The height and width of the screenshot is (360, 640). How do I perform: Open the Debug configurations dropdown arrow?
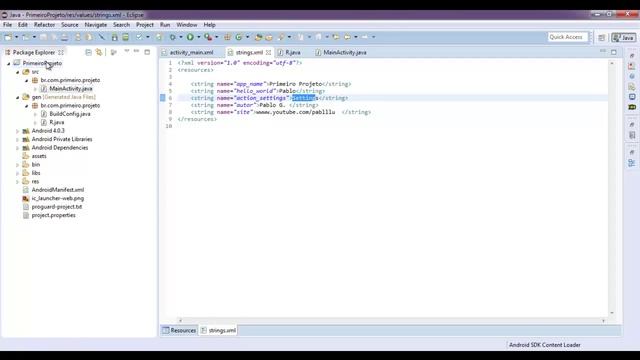coord(181,37)
